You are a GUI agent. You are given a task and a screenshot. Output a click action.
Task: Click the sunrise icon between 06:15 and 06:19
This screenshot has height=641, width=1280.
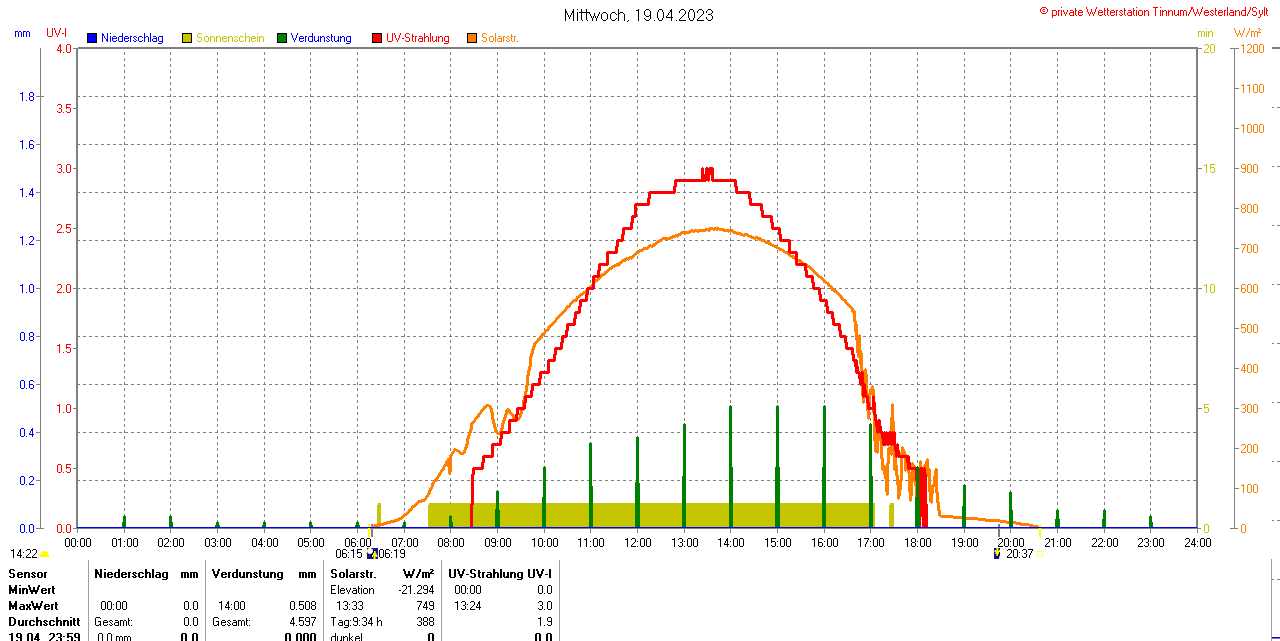click(372, 553)
